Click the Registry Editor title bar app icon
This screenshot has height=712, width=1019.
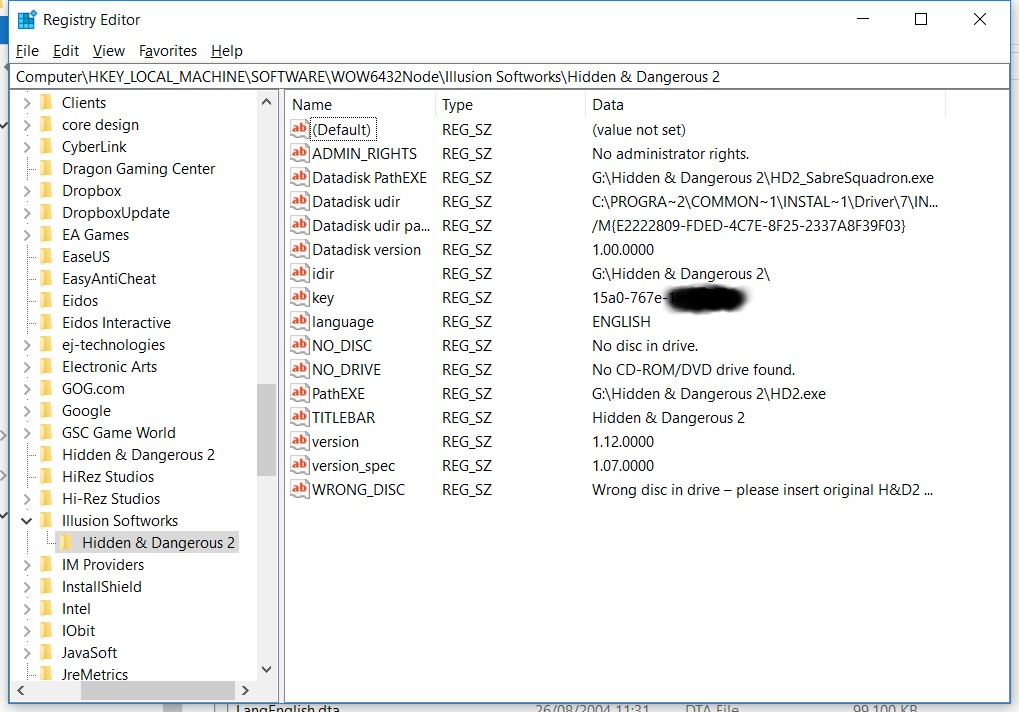(27, 19)
